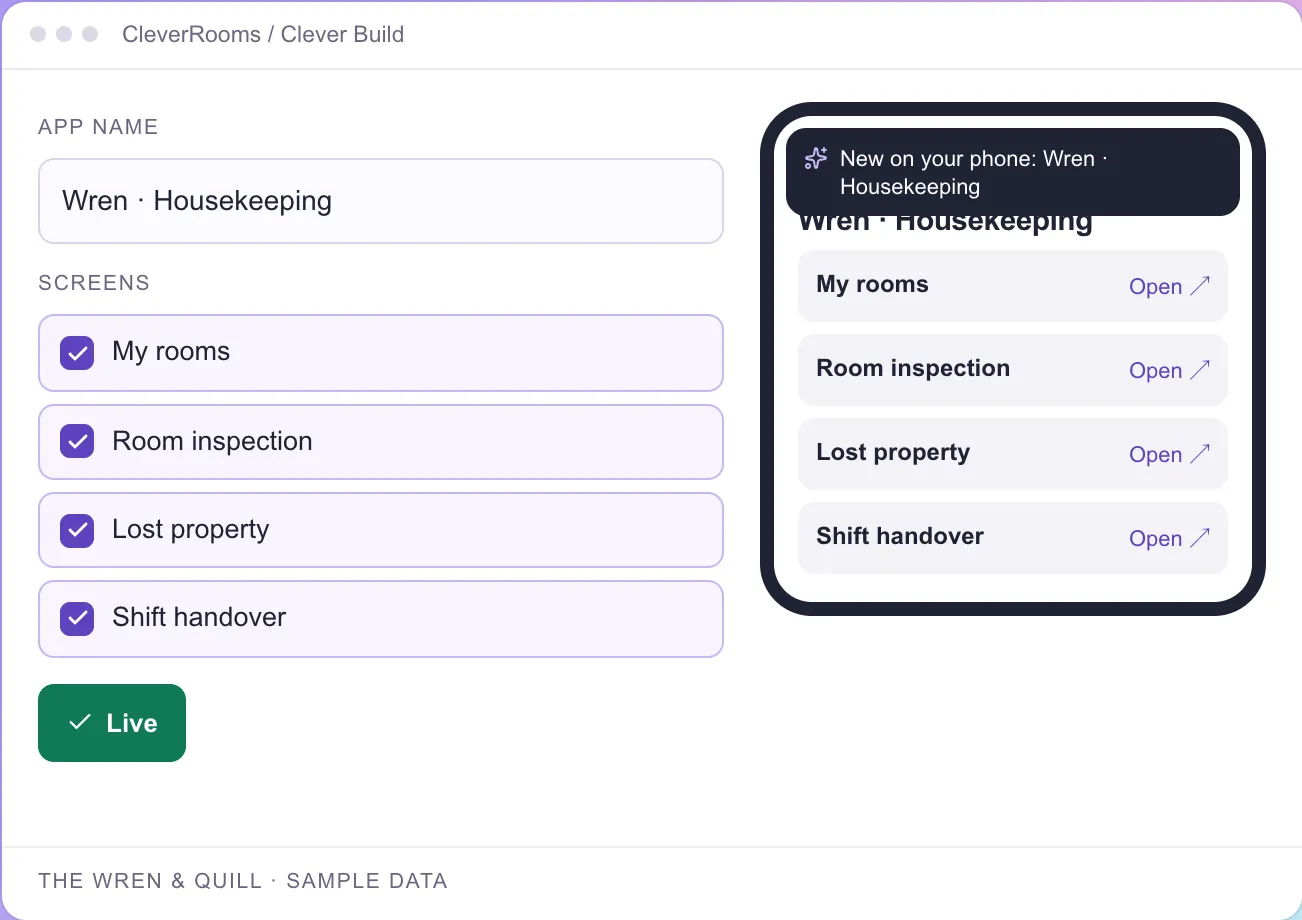Screen dimensions: 1302x920
Task: Click the bold "Lost property" title in phone preview
Action: click(x=893, y=452)
